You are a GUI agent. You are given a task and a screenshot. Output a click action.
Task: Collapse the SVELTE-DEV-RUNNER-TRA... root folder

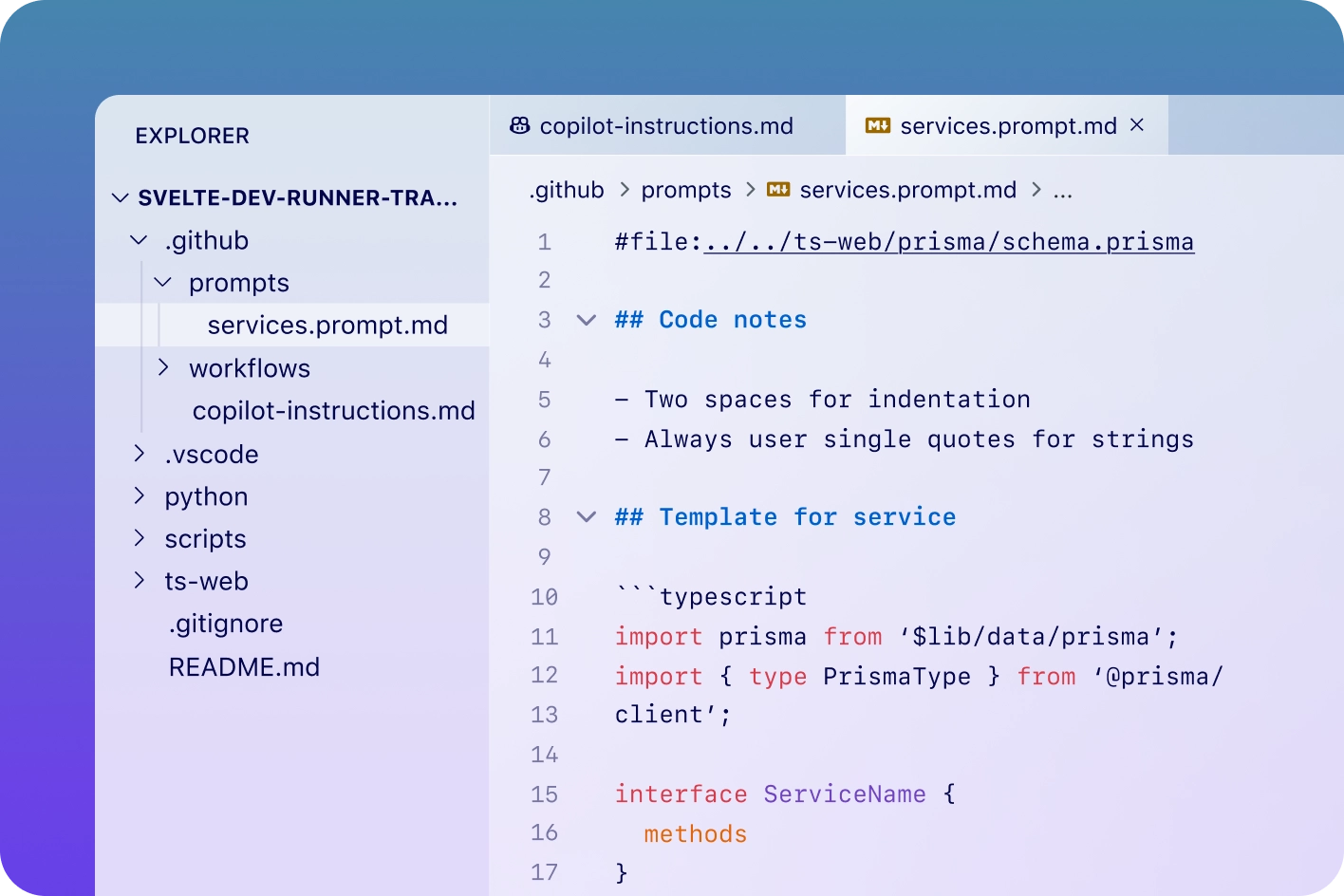pyautogui.click(x=121, y=197)
